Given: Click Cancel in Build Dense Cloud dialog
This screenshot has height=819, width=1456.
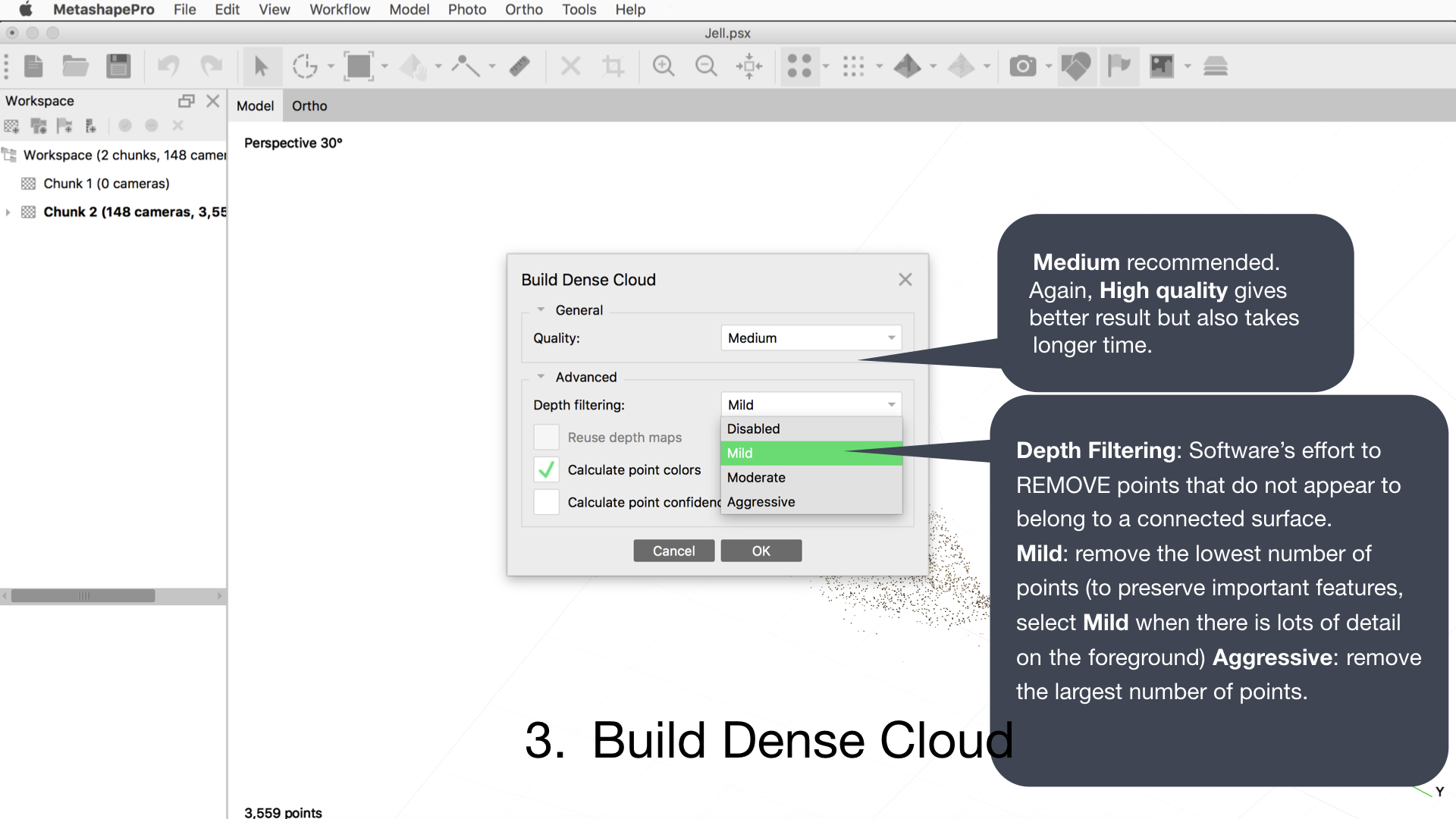Looking at the screenshot, I should coord(673,551).
